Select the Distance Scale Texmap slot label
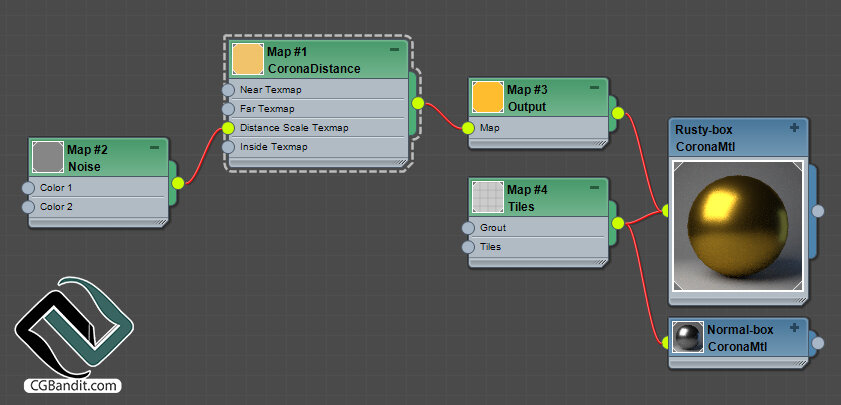Image resolution: width=841 pixels, height=405 pixels. (x=294, y=128)
